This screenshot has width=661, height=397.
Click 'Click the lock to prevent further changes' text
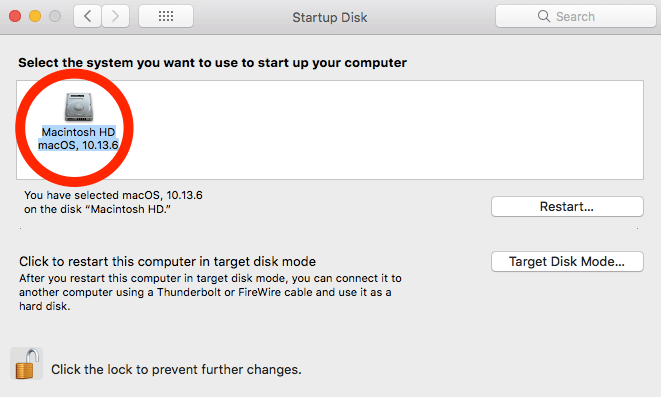176,370
